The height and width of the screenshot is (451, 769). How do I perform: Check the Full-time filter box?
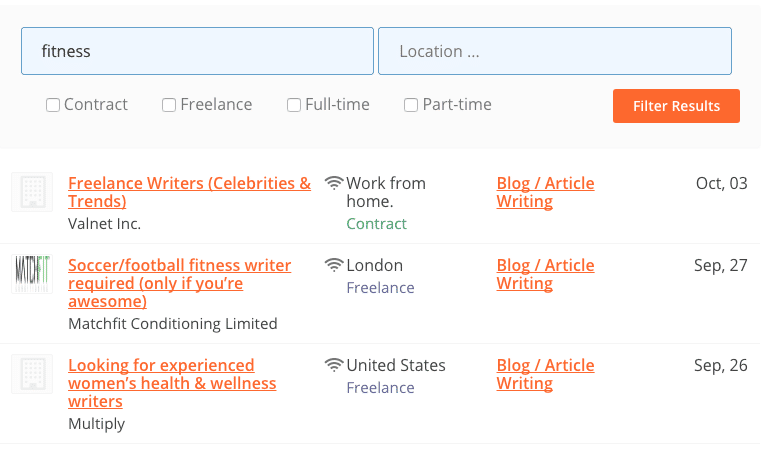(x=294, y=105)
